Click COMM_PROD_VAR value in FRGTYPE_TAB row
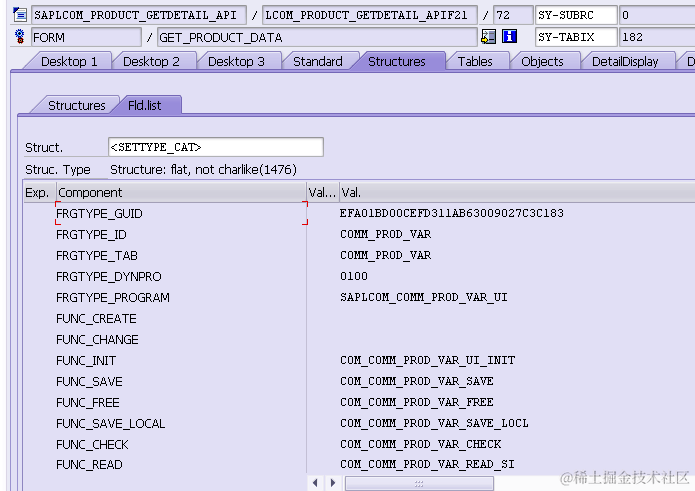The height and width of the screenshot is (491, 695). (x=386, y=255)
